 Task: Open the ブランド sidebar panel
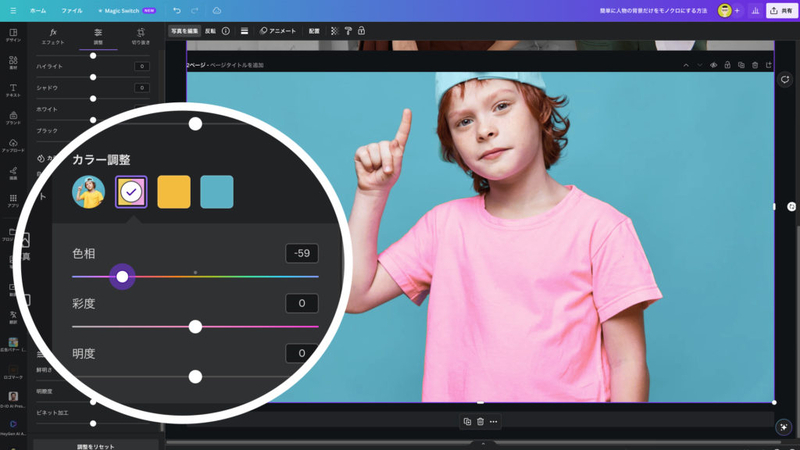(x=13, y=118)
